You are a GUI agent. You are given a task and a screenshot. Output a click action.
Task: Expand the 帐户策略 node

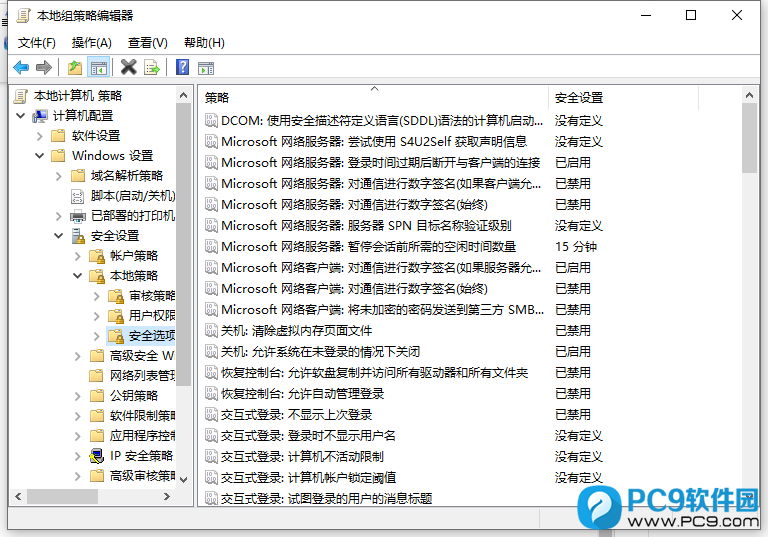tap(78, 256)
